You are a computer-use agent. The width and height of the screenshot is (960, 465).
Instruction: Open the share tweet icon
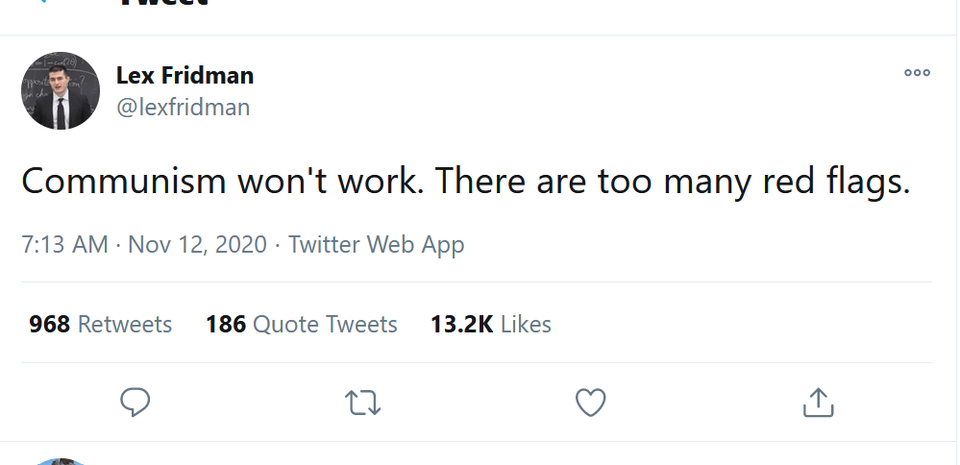coord(818,402)
